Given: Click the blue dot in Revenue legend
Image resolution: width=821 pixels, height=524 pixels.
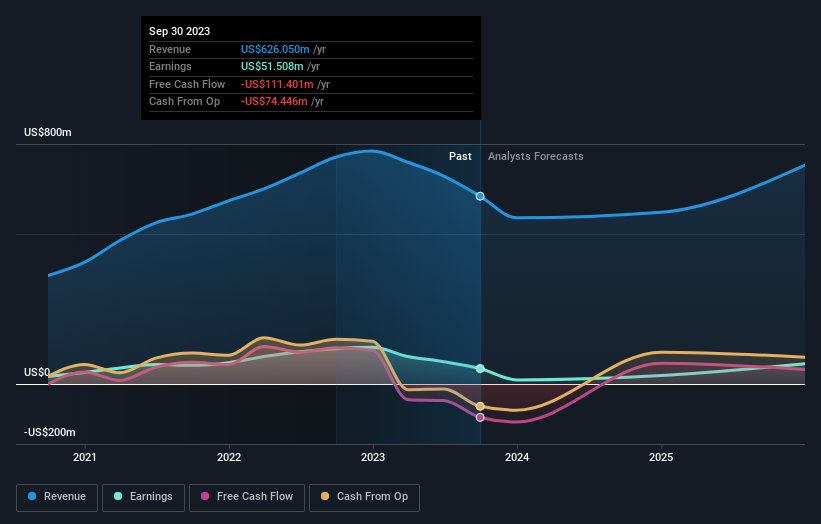Looking at the screenshot, I should [x=32, y=496].
